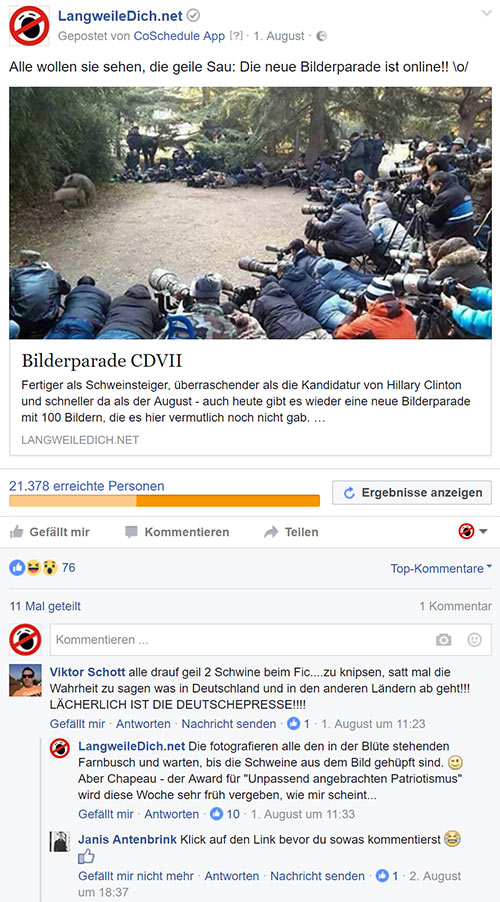Screen dimensions: 500x902
Task: Click the public globe icon beside 1. August
Action: pos(322,36)
